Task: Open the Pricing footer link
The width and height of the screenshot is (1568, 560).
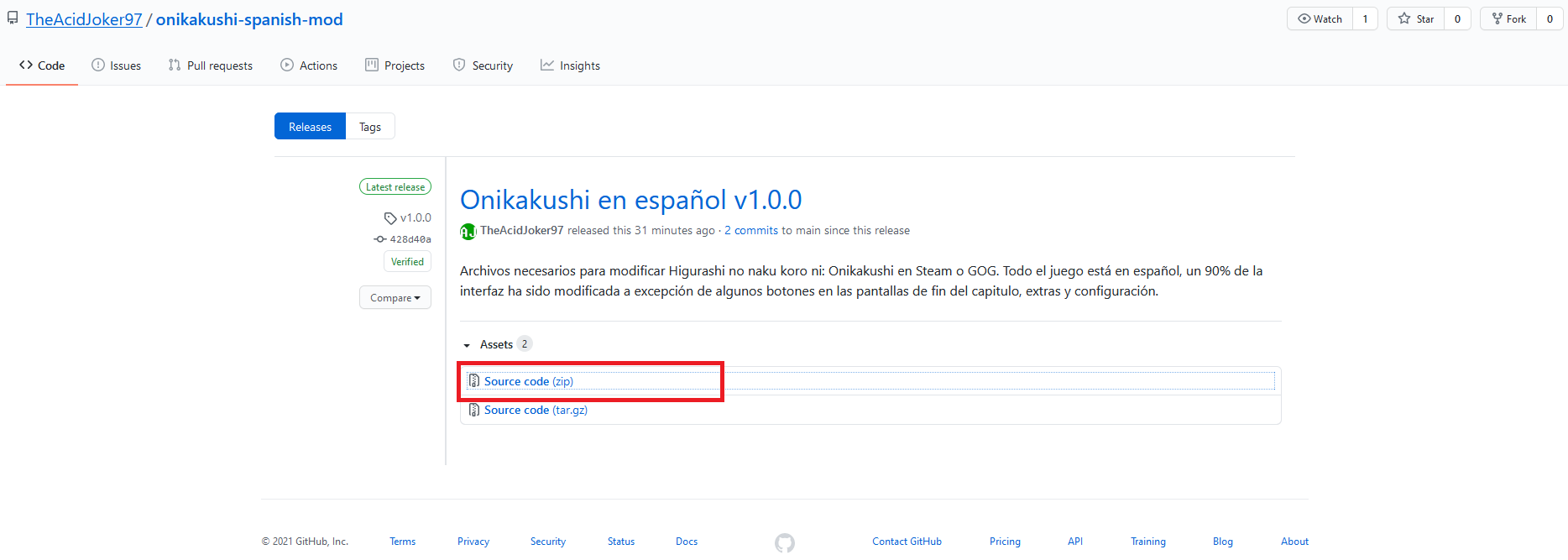Action: tap(1005, 542)
